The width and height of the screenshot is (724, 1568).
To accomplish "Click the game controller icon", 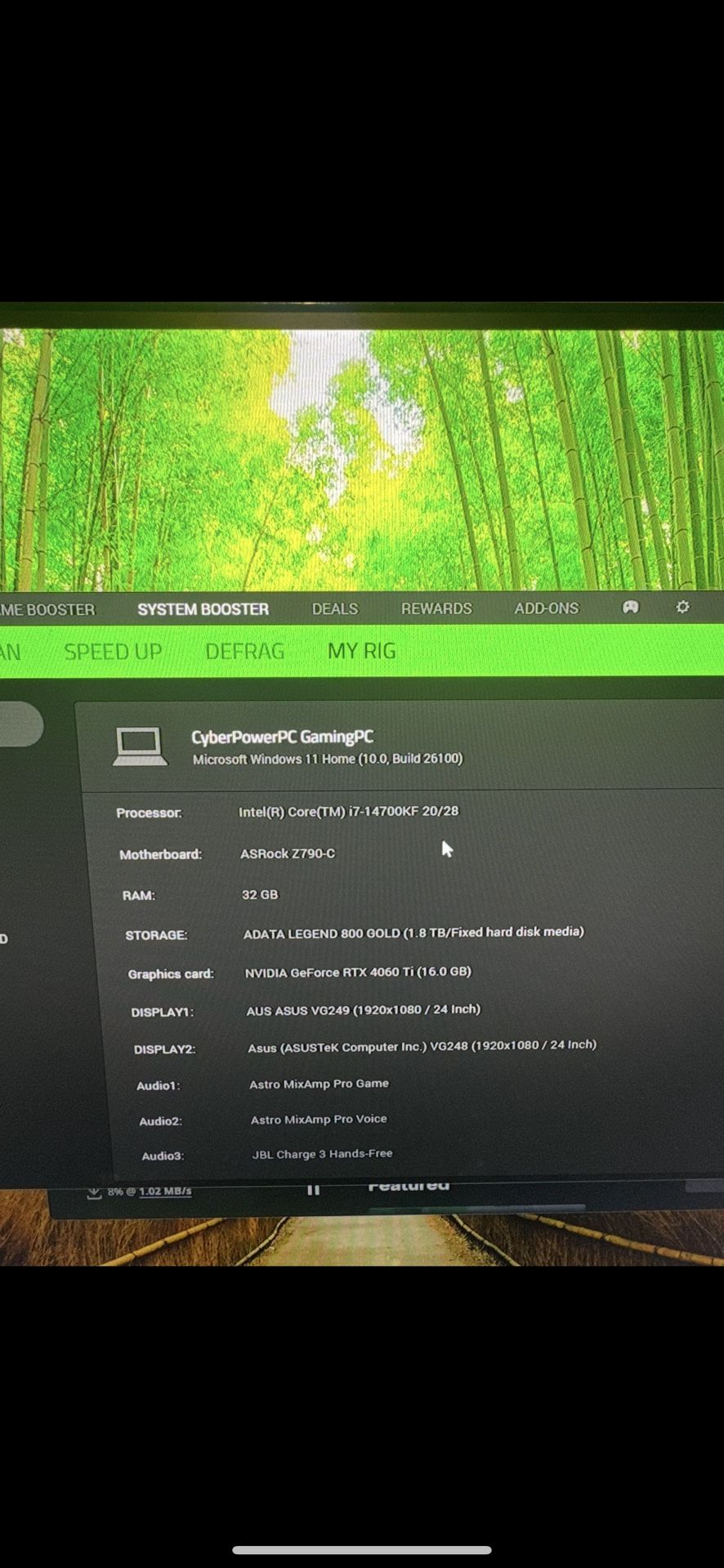I will pos(630,608).
